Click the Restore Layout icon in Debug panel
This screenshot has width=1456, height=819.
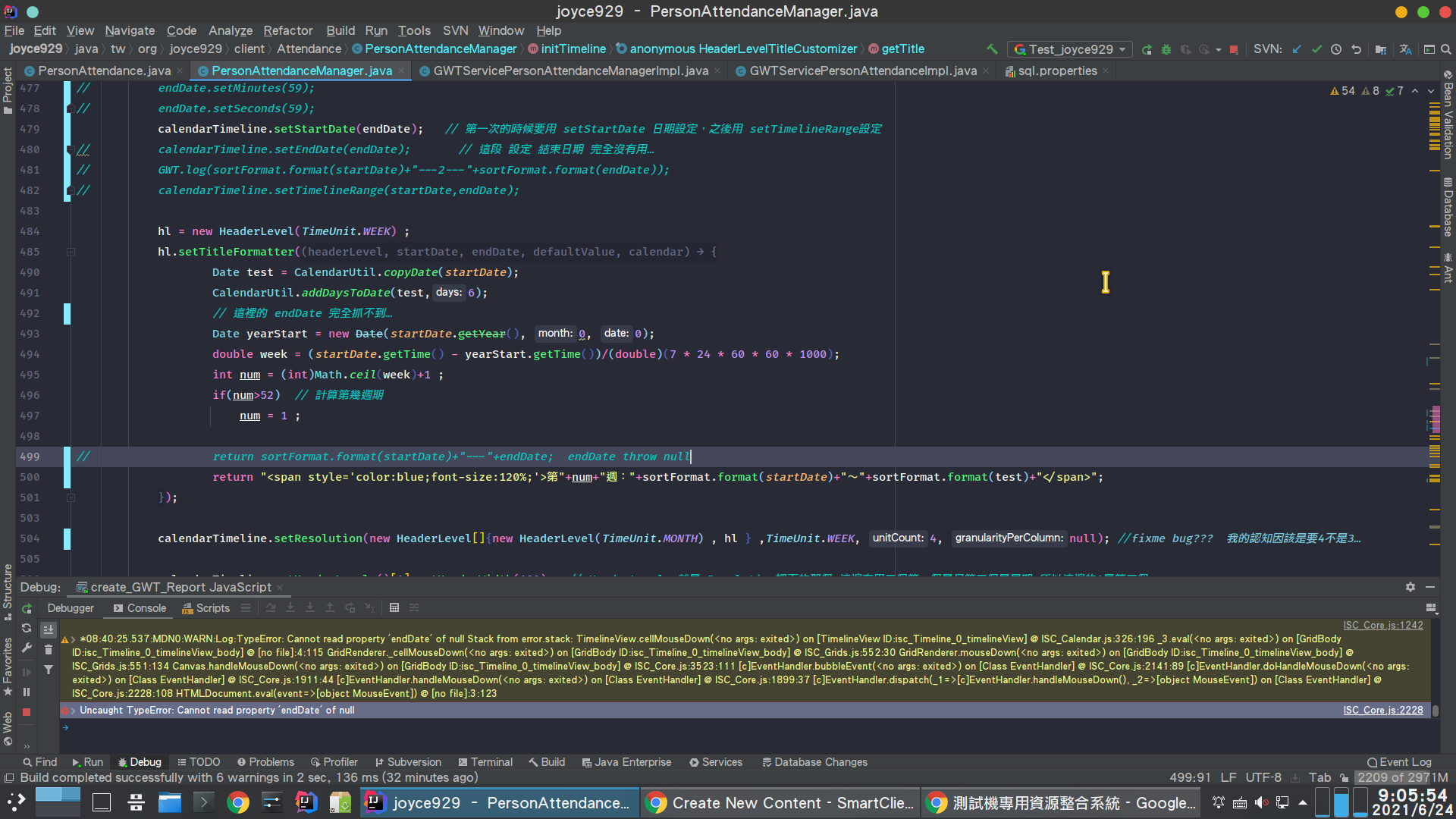[x=1431, y=608]
